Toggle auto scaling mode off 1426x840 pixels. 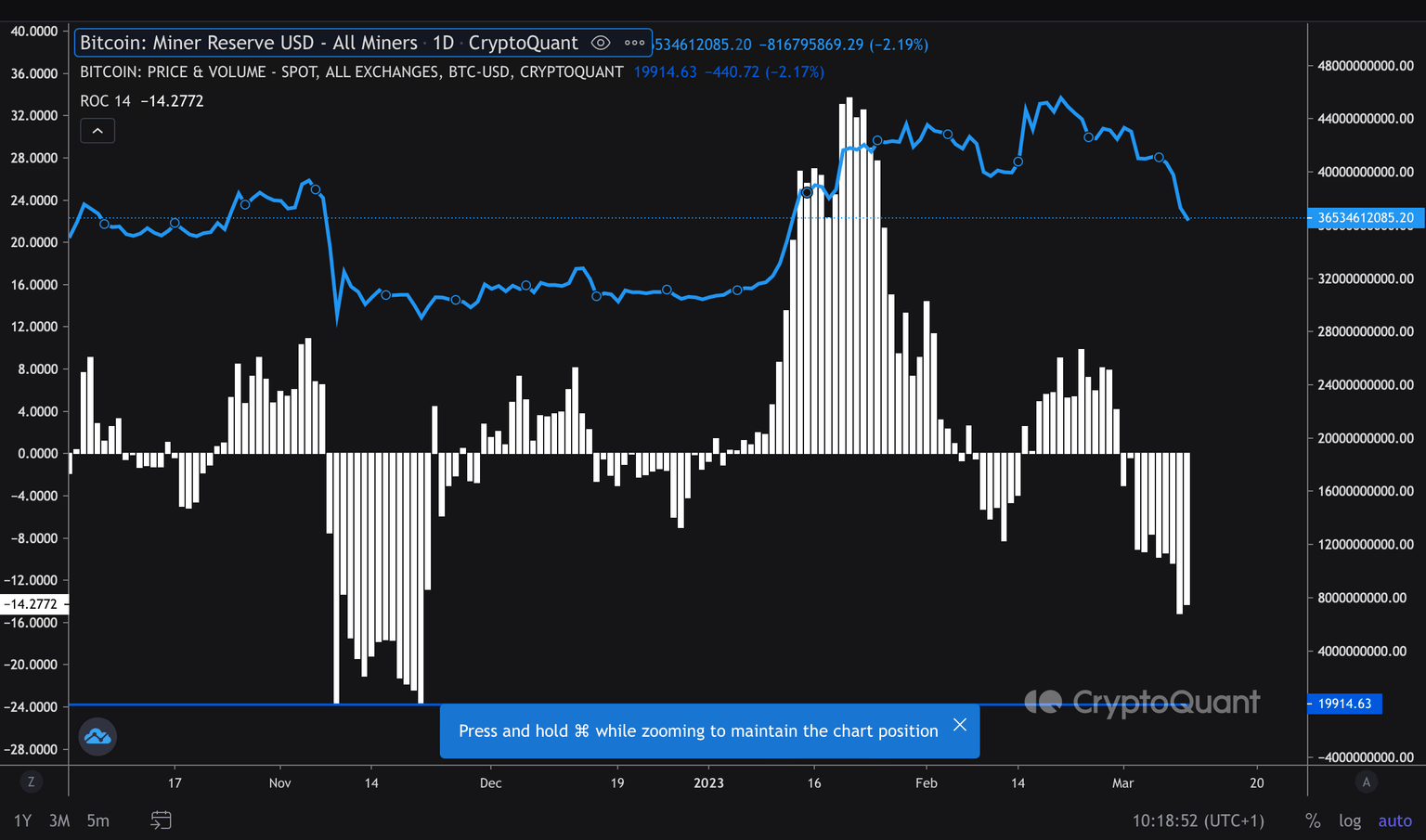(x=1394, y=821)
